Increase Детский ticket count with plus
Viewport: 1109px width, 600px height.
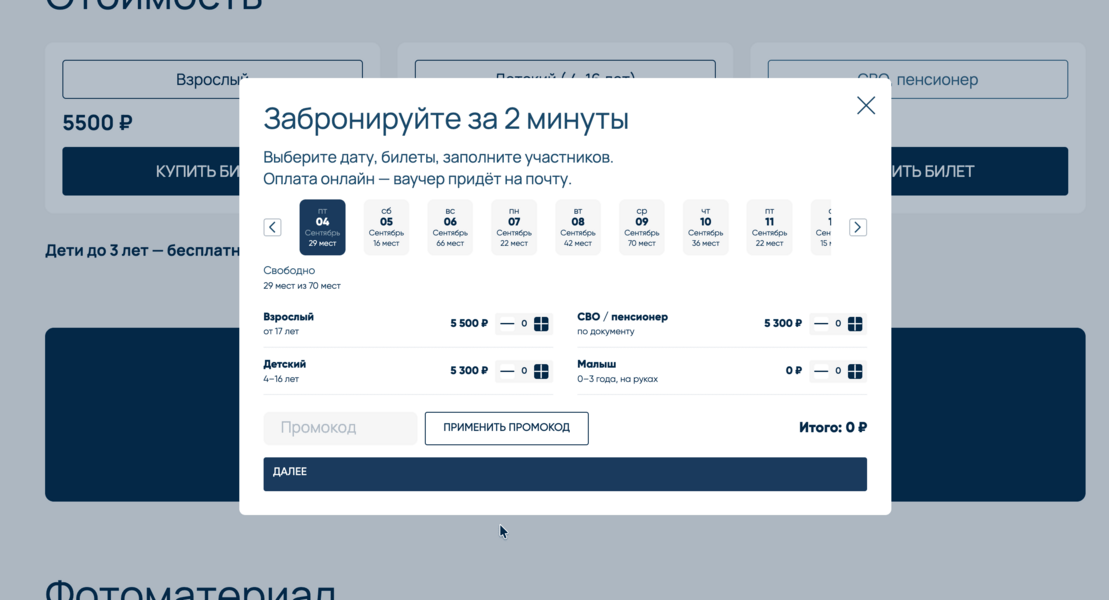[x=541, y=371]
